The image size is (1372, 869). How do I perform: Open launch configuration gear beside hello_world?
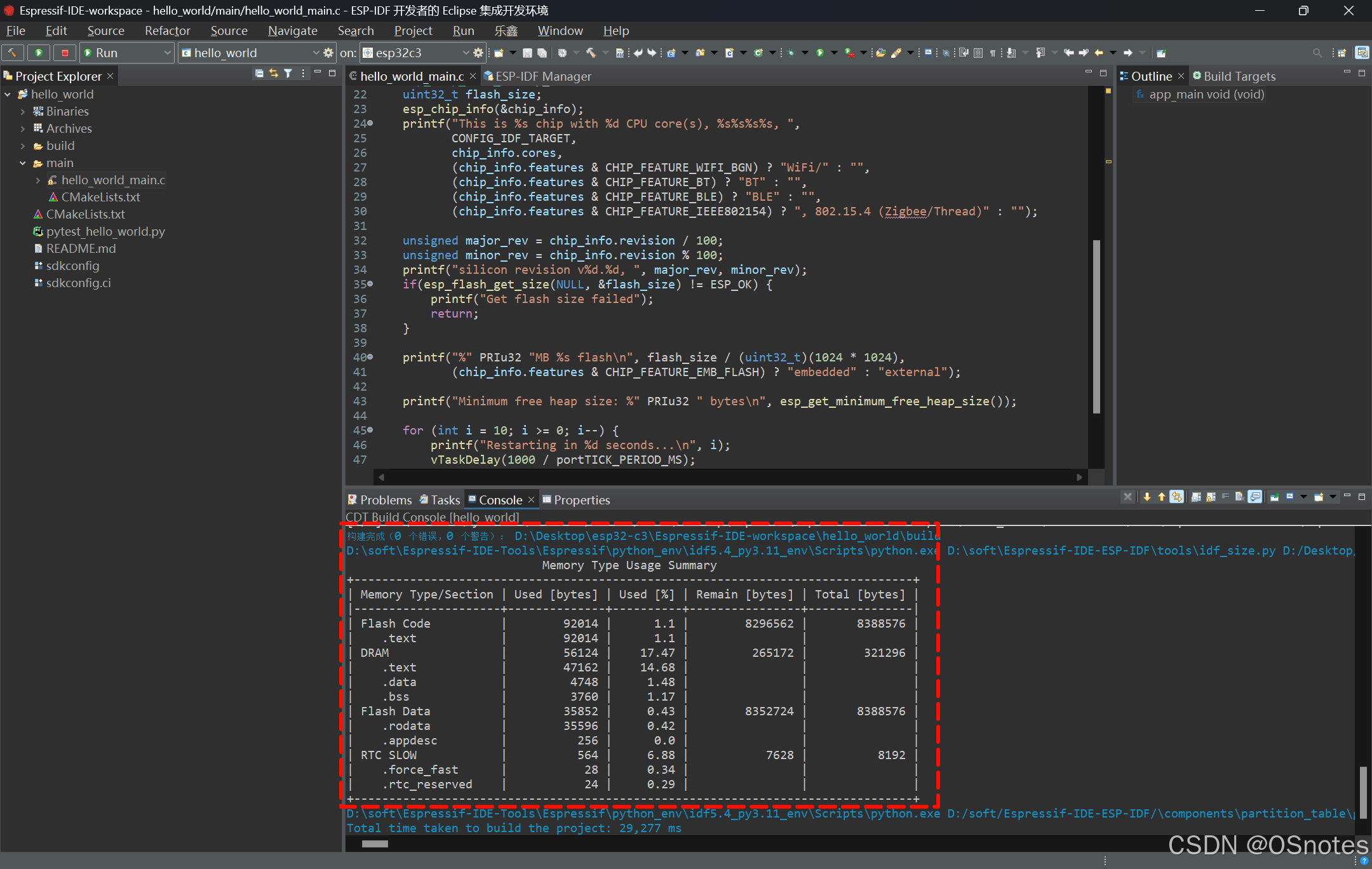(x=328, y=53)
